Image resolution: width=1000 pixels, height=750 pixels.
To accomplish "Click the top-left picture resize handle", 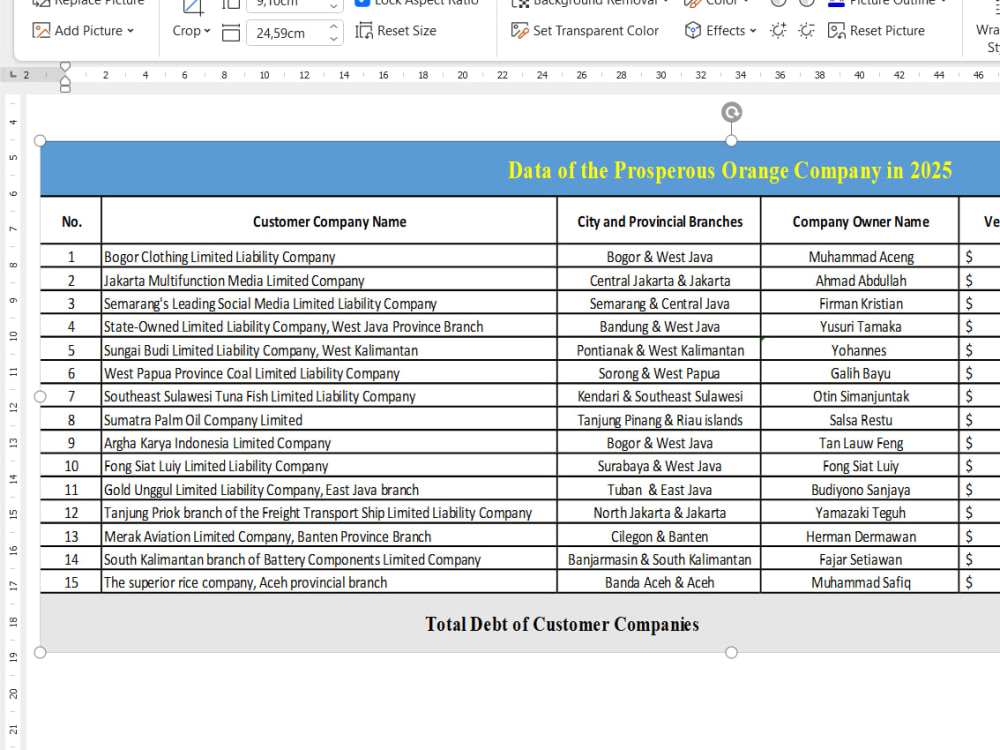I will pos(40,140).
